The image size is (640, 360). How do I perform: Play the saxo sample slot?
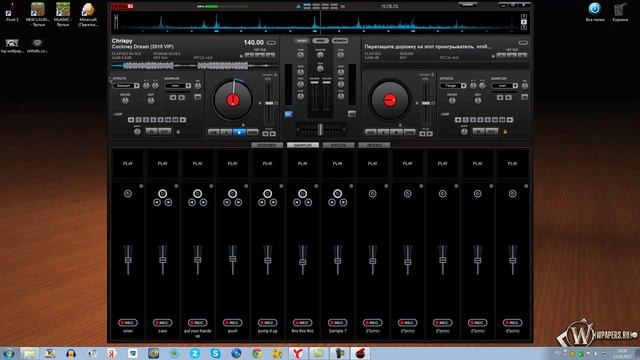[163, 164]
